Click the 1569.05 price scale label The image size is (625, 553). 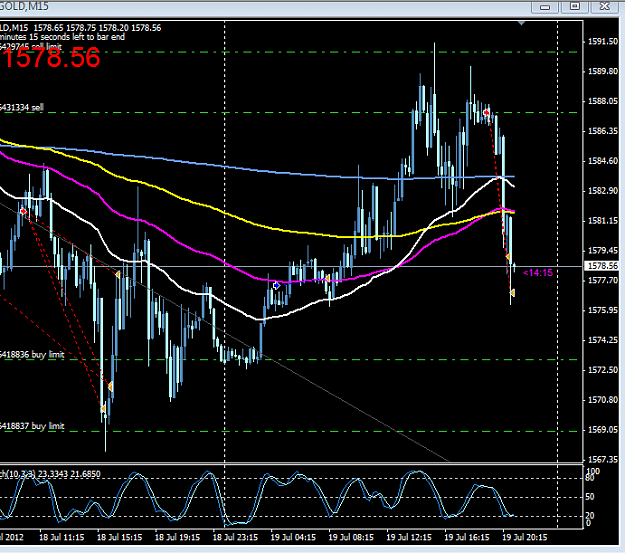tap(603, 430)
